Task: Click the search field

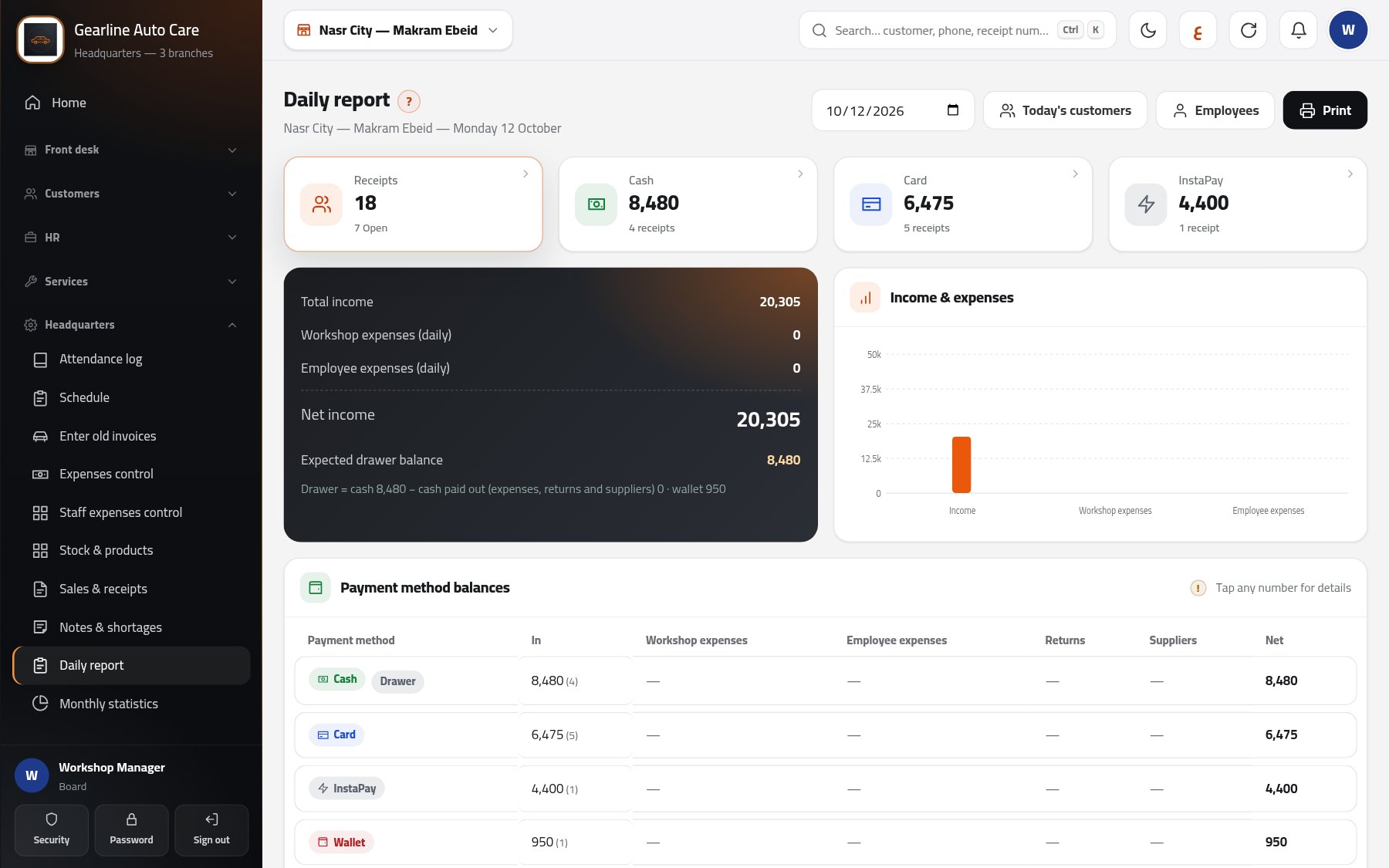Action: click(x=958, y=30)
